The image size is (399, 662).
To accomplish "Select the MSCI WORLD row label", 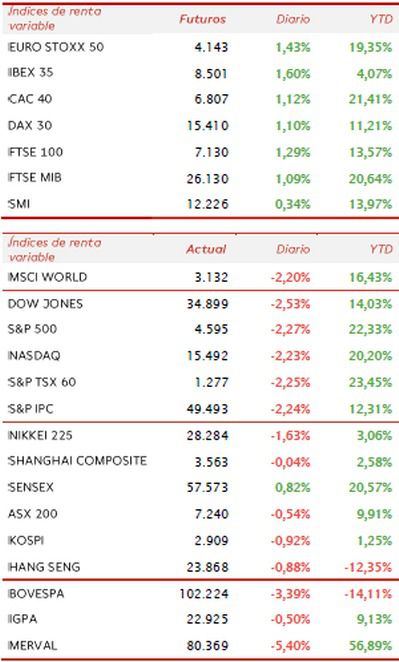I will pos(47,277).
